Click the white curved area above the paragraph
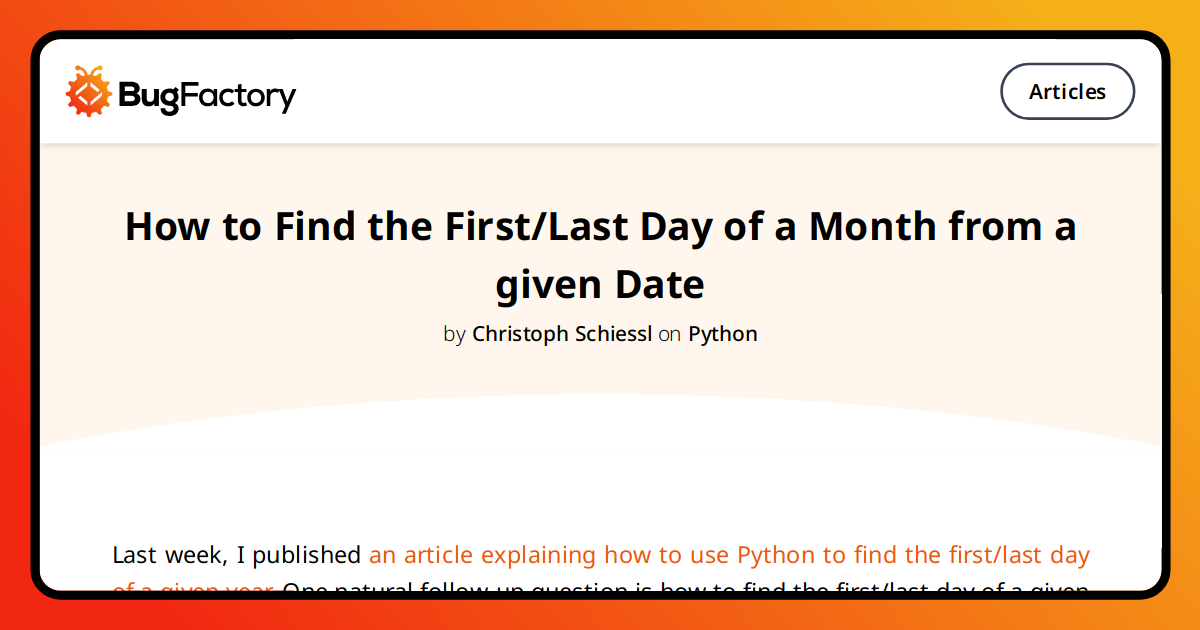Screen dimensions: 1200x630 (x=600, y=480)
